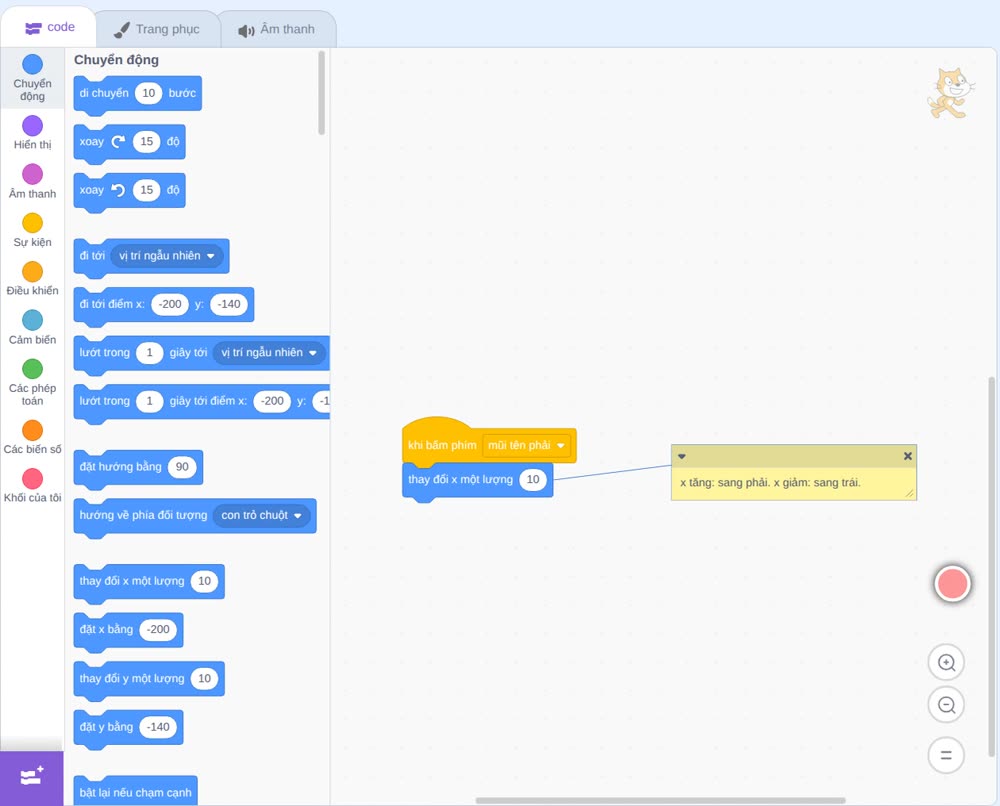Zoom in on the workspace
Viewport: 1000px width, 806px height.
pos(946,663)
